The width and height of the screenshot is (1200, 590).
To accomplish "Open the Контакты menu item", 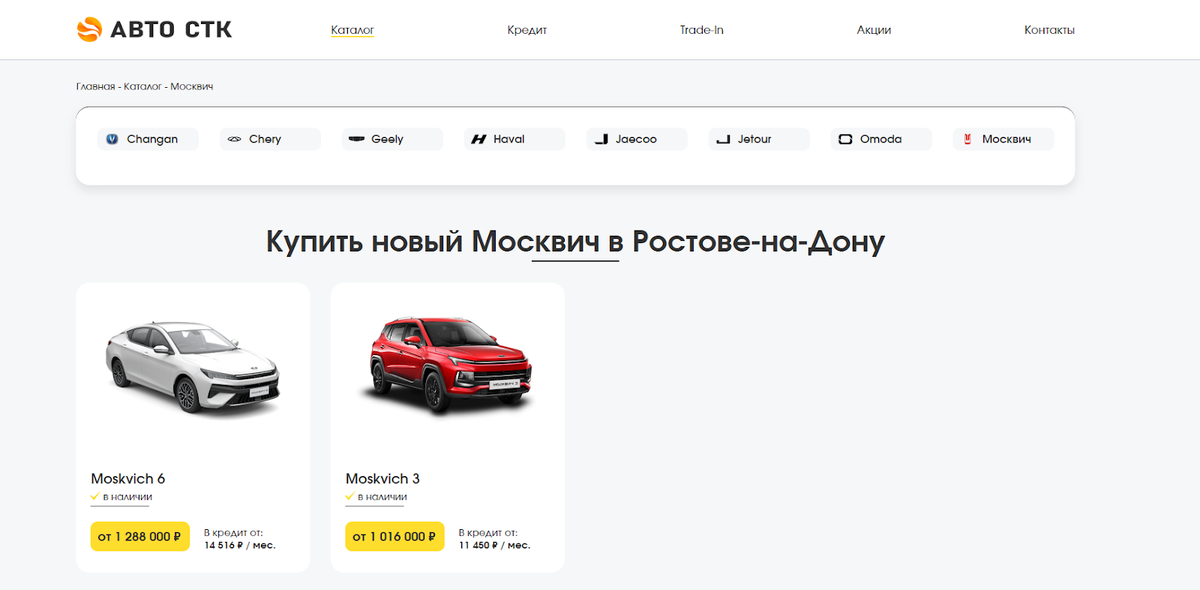I will (x=1049, y=30).
